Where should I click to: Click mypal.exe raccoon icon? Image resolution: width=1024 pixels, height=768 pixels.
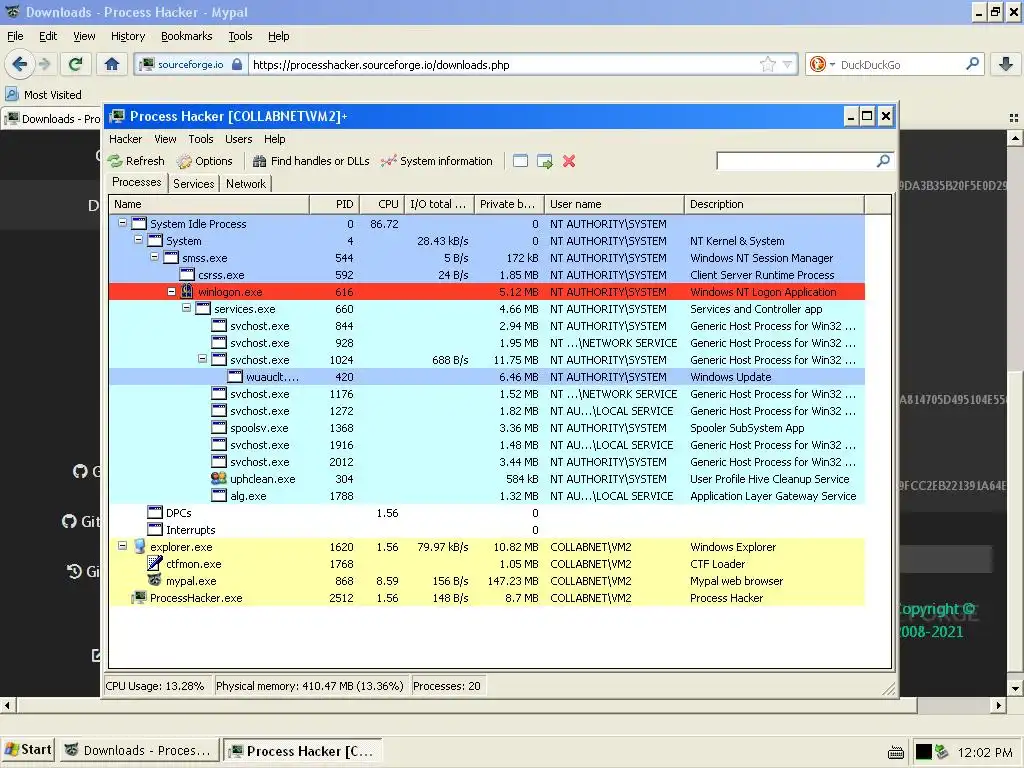(x=155, y=580)
